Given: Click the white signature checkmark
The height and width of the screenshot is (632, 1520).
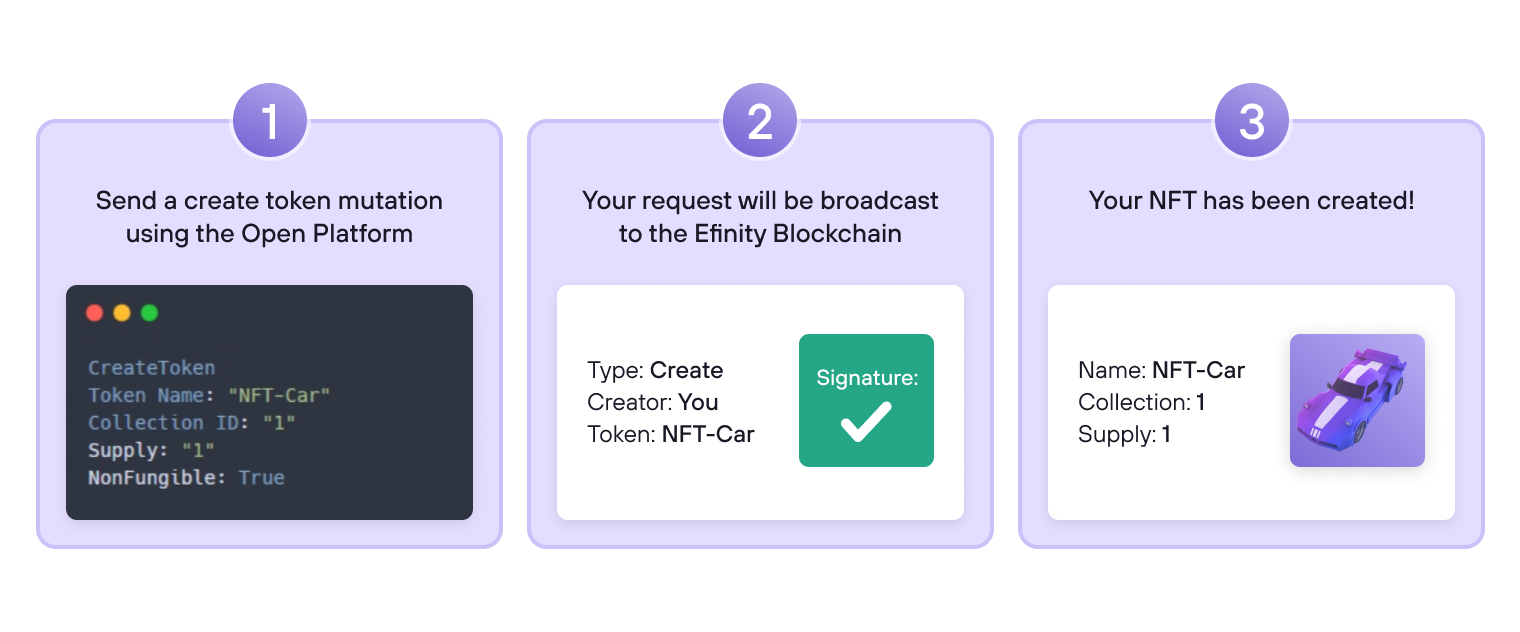Looking at the screenshot, I should [x=866, y=422].
